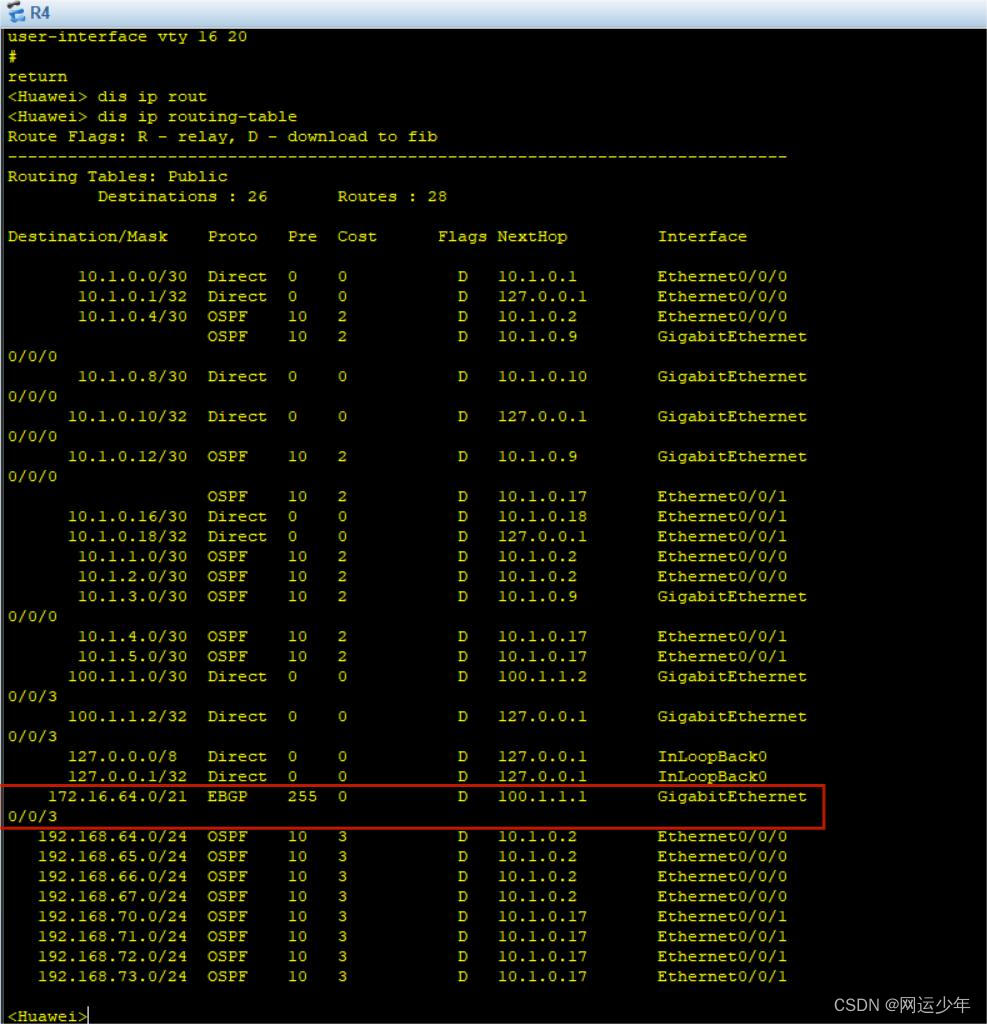
Task: Select destination 10.1.0.0/30
Action: tap(133, 277)
